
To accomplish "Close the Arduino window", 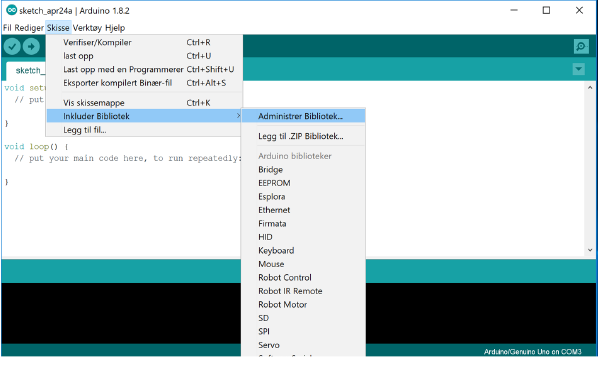I will click(x=579, y=10).
